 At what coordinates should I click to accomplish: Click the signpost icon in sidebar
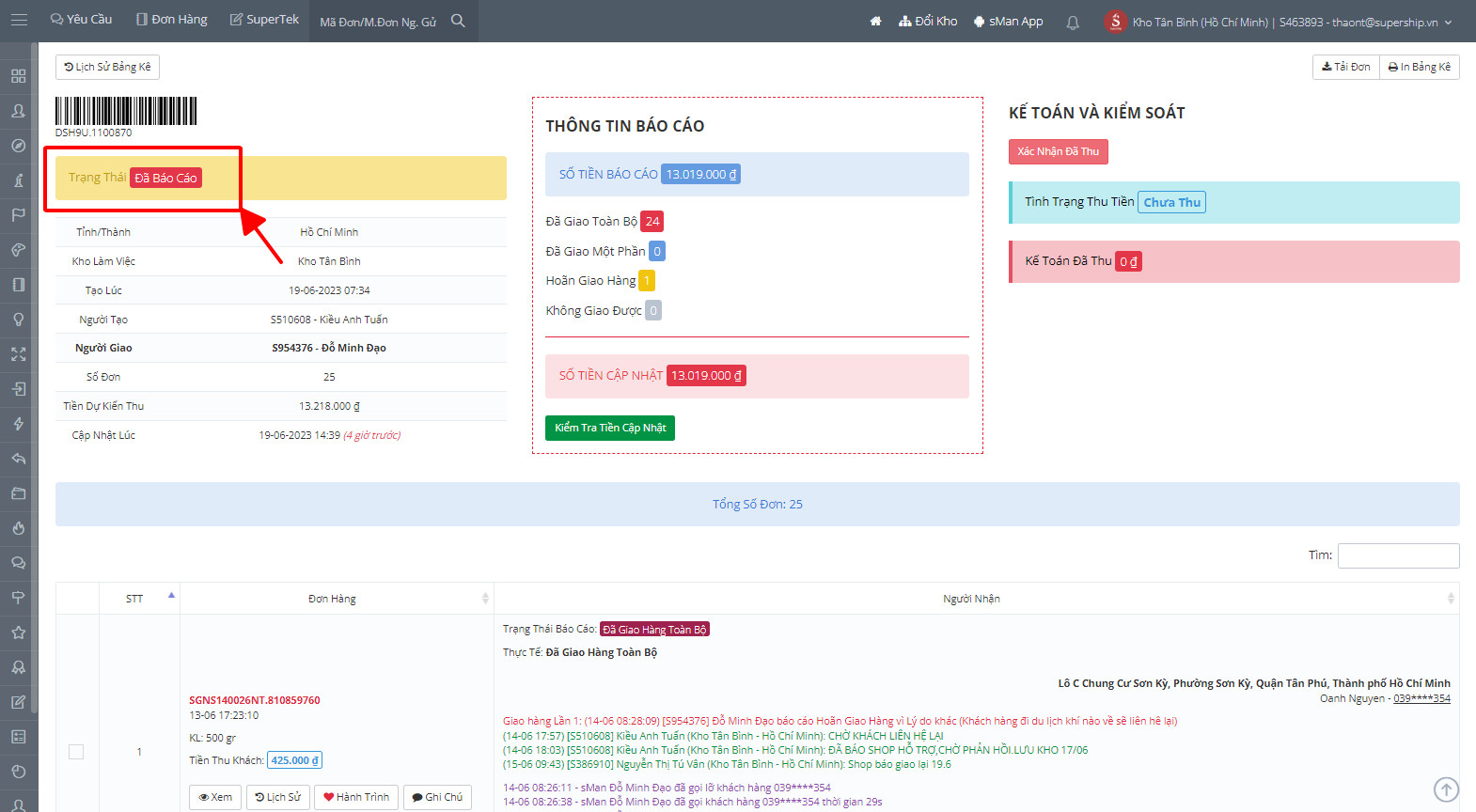pyautogui.click(x=18, y=598)
